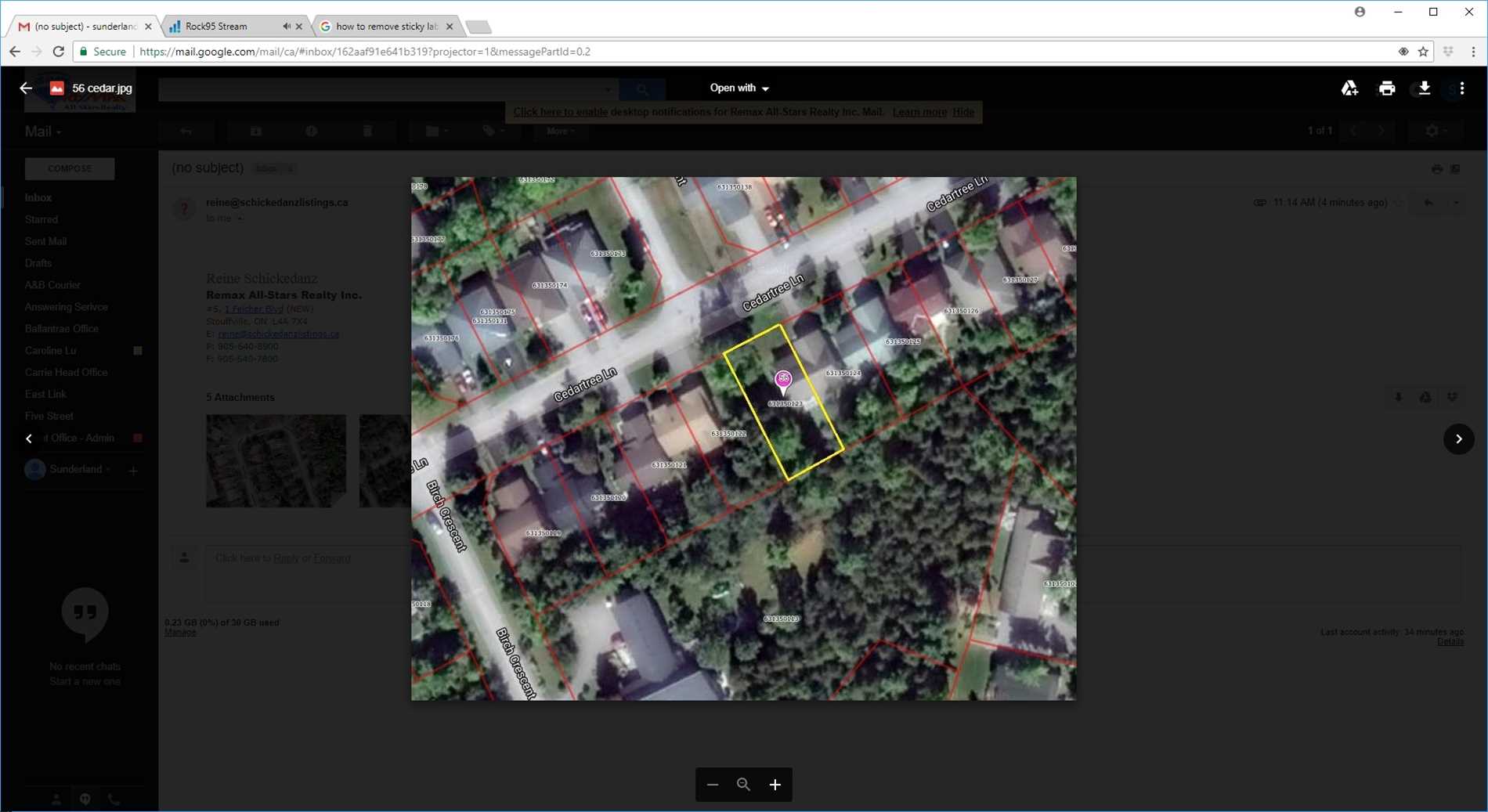The image size is (1488, 812).
Task: Click the address bar URL
Action: [x=365, y=52]
